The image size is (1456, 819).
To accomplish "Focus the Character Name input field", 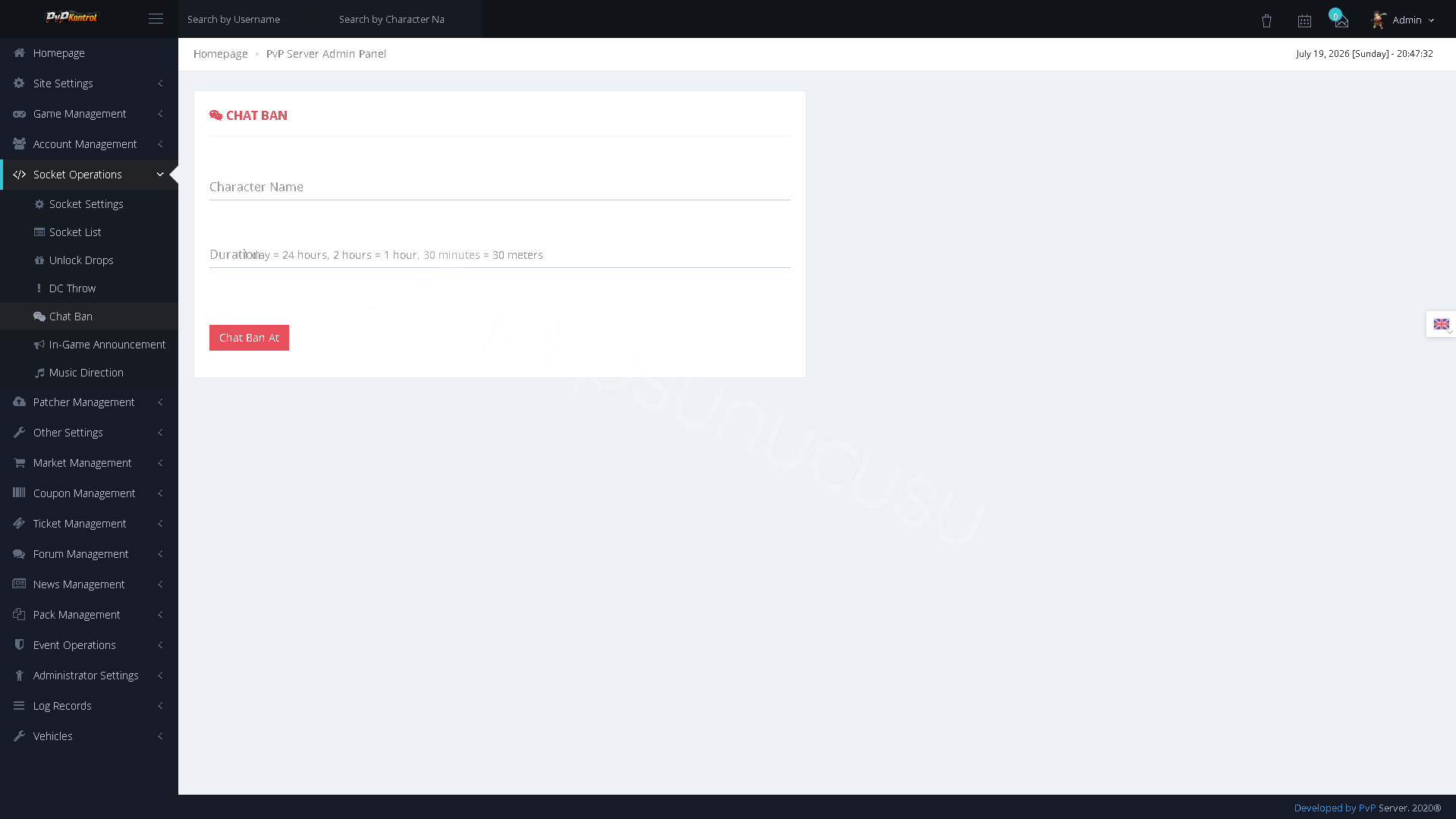I will (499, 187).
